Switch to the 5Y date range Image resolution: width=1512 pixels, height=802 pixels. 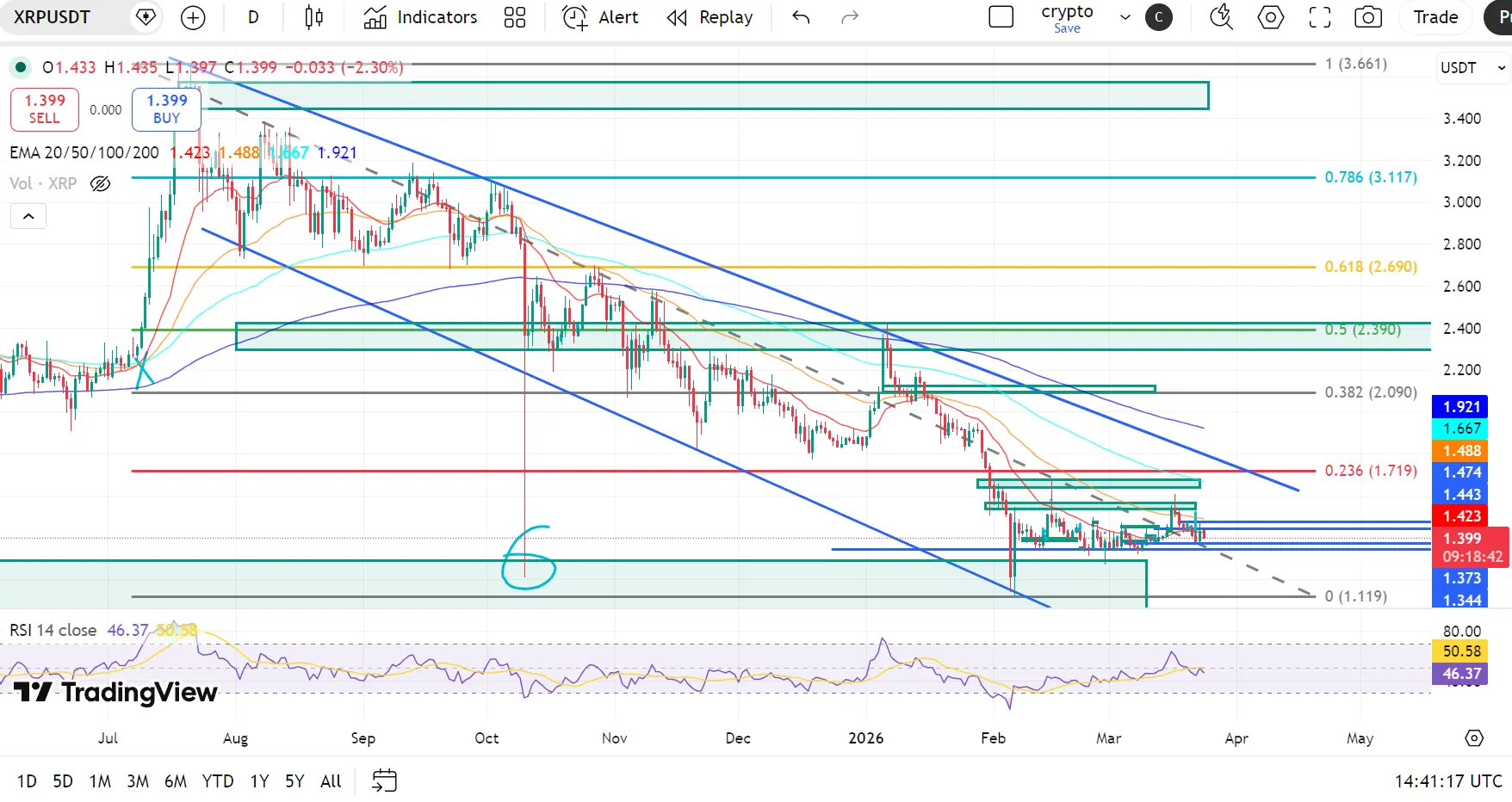click(x=294, y=781)
